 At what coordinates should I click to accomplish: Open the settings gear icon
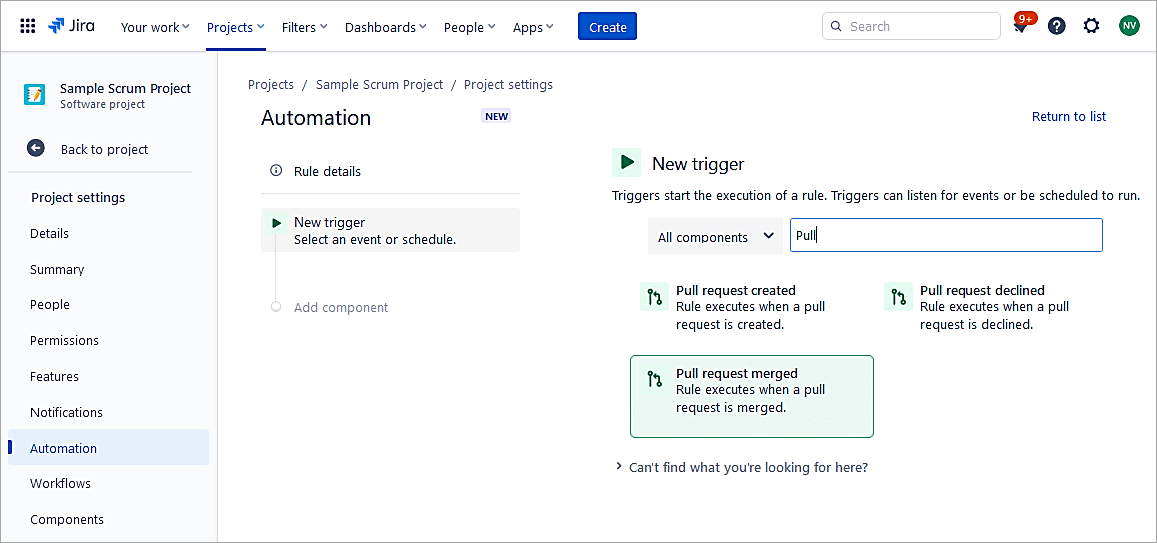[x=1091, y=26]
